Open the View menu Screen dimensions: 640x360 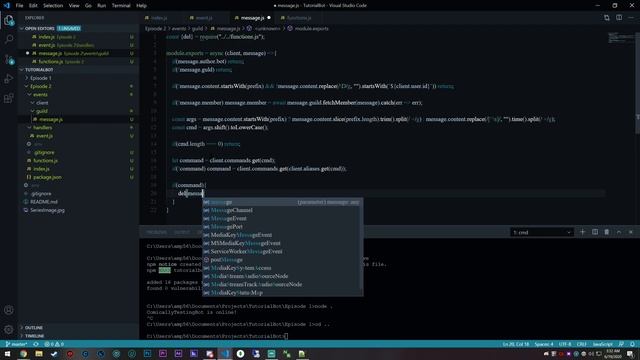[74, 6]
